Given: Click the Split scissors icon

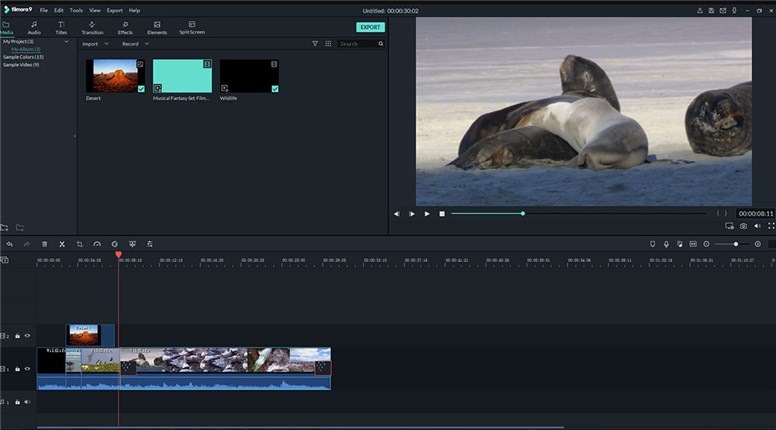Looking at the screenshot, I should 62,244.
